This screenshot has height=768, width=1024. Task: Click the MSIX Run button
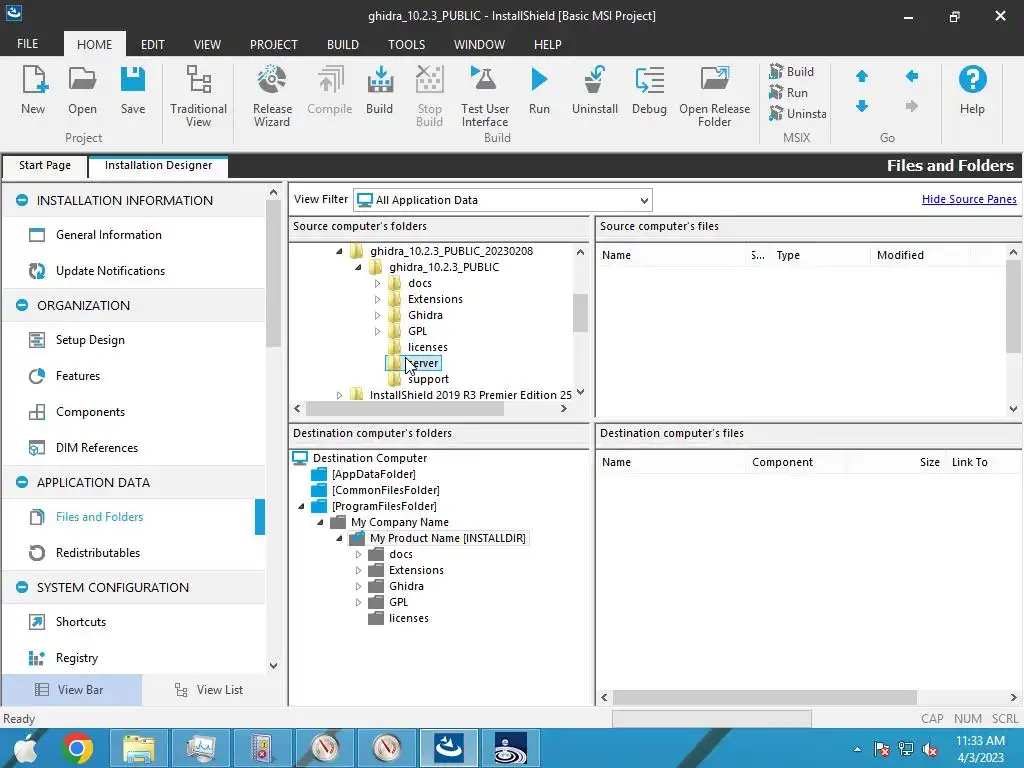[788, 93]
